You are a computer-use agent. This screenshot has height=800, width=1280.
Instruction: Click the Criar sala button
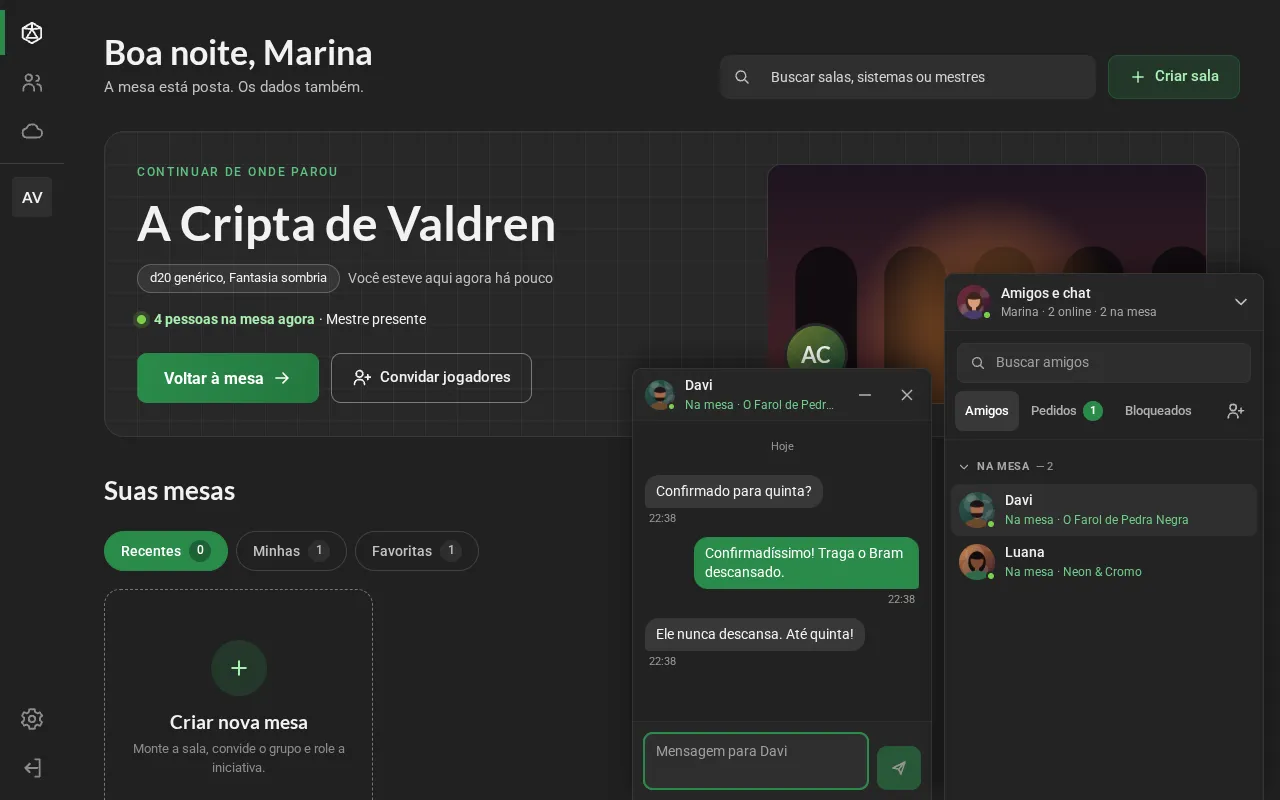(x=1174, y=77)
